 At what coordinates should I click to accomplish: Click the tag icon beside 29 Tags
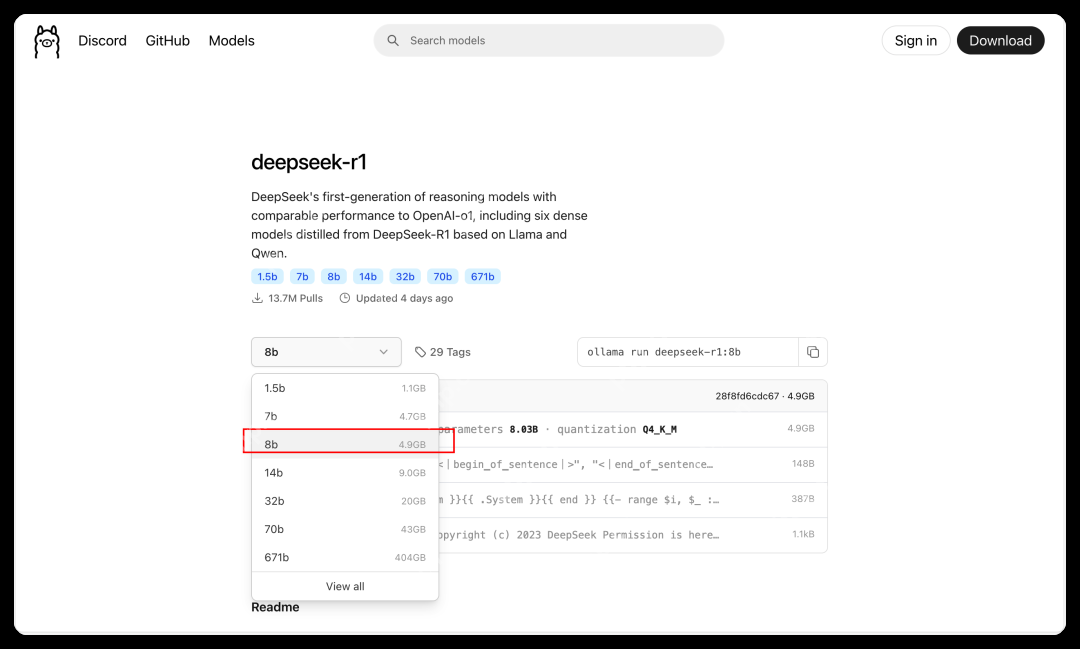(x=420, y=352)
